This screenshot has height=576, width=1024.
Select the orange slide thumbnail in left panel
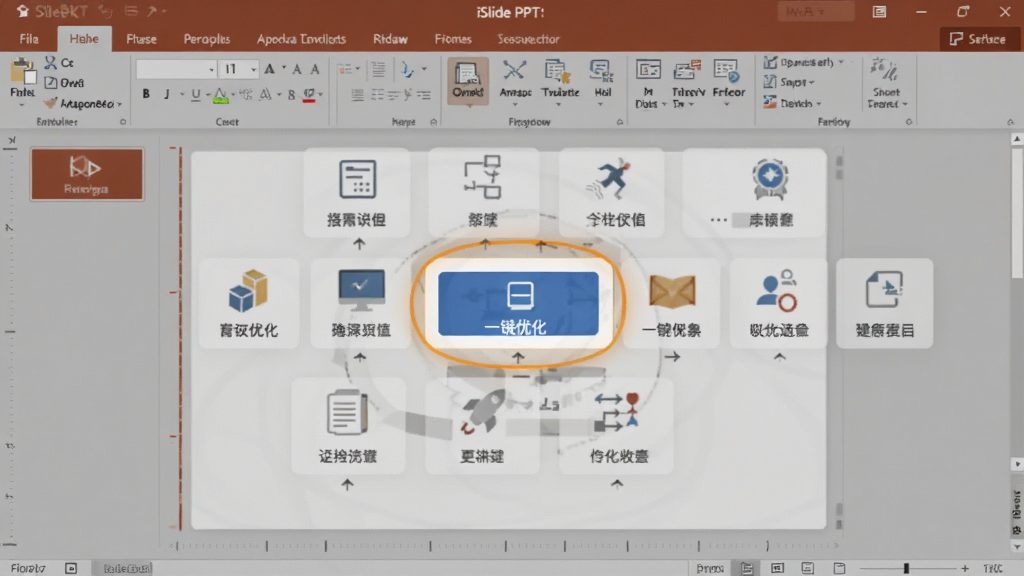pos(87,174)
